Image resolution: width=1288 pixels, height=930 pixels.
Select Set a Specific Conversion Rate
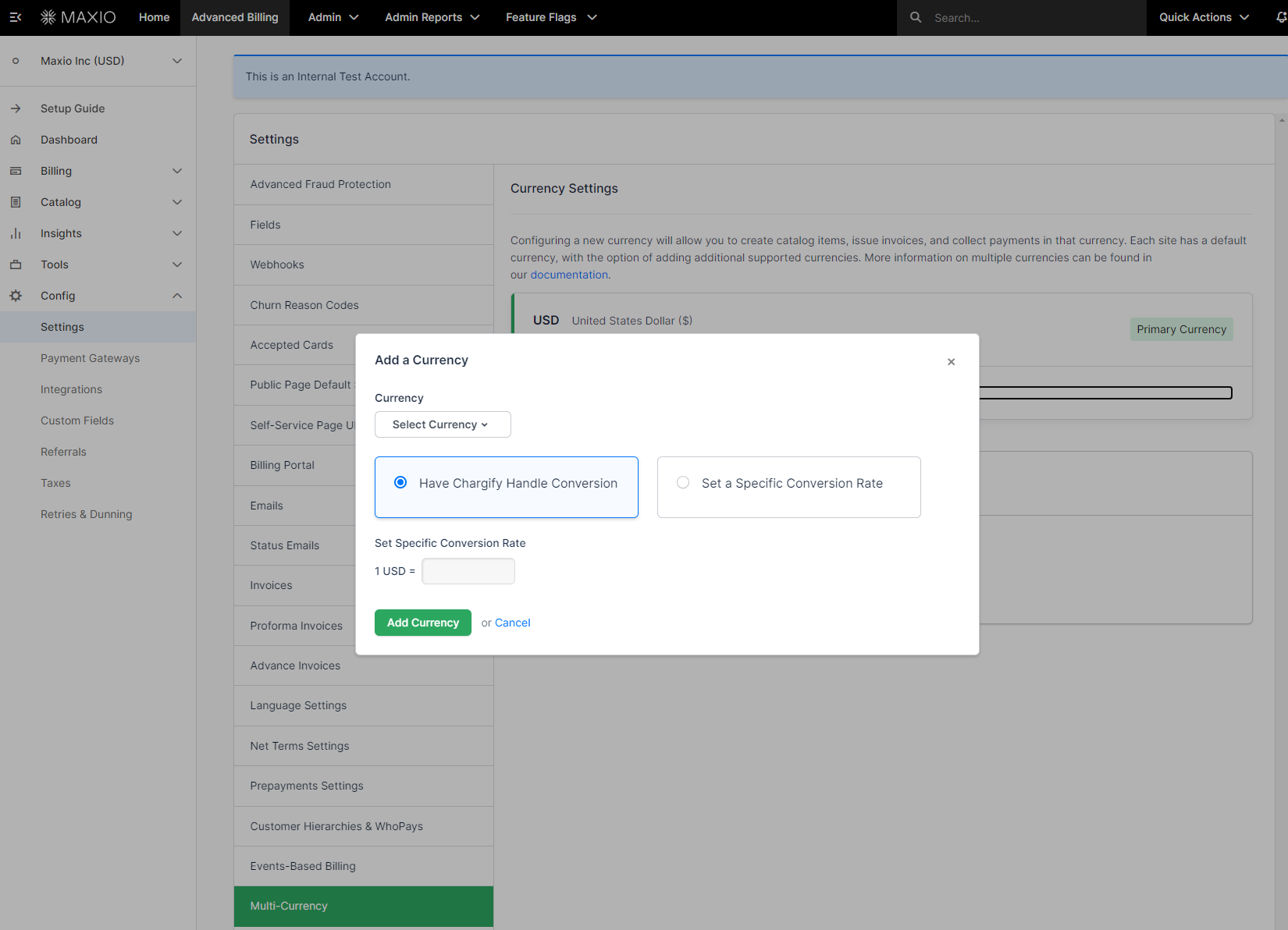683,483
